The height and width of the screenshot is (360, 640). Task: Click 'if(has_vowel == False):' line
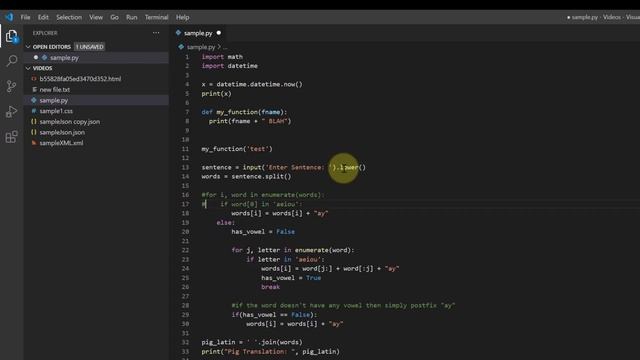click(x=274, y=315)
